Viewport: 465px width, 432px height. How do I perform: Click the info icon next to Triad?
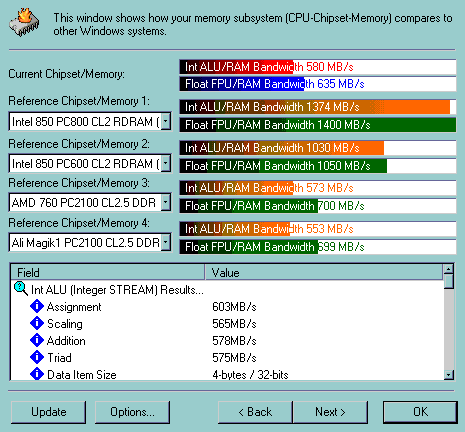point(37,357)
